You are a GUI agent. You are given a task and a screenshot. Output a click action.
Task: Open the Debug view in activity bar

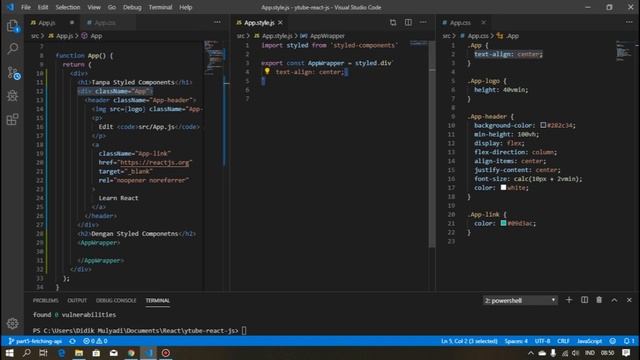pyautogui.click(x=13, y=96)
